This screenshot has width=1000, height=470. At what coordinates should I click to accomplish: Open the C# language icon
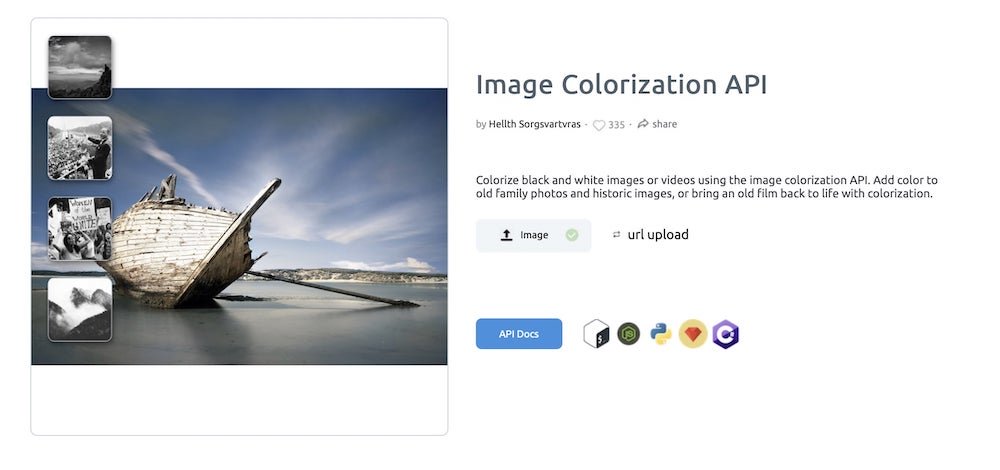point(726,334)
